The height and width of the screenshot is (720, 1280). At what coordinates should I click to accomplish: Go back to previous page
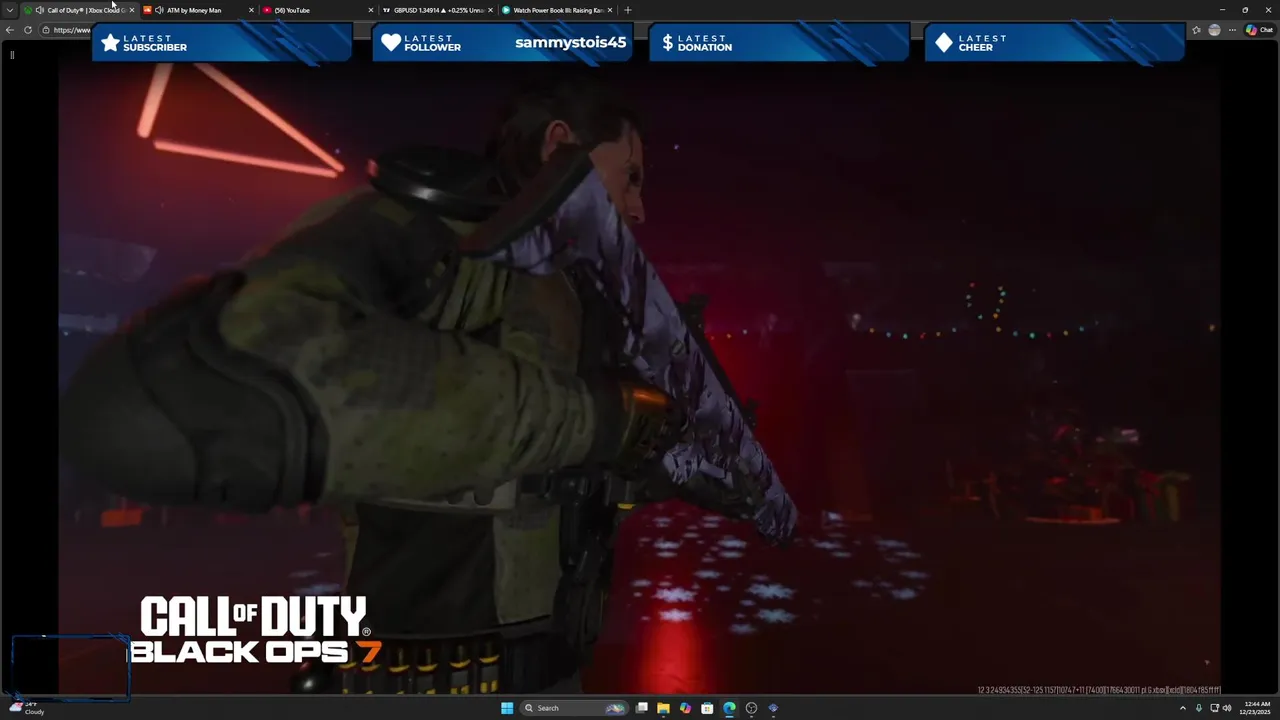[x=10, y=30]
